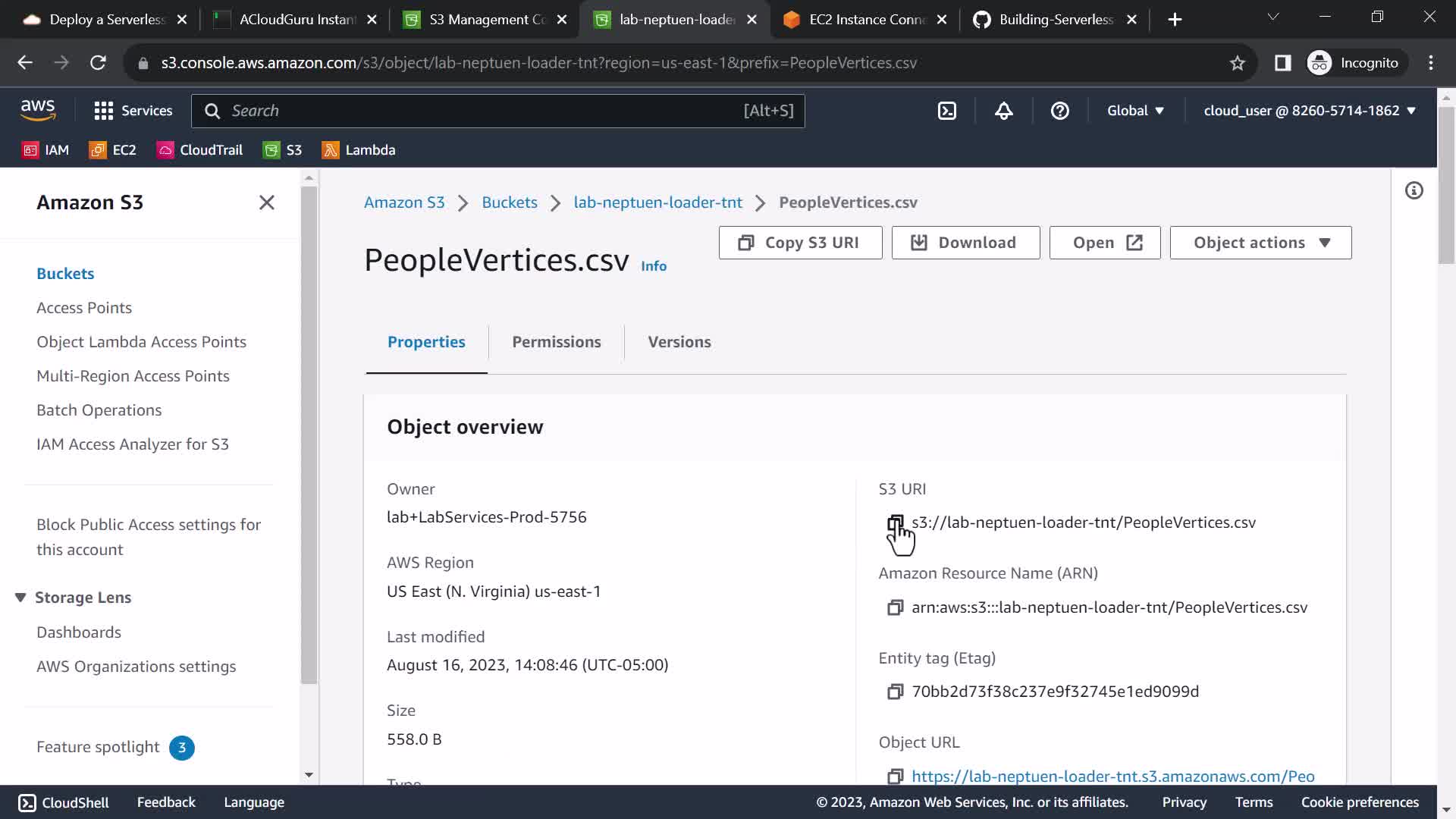Screen dimensions: 1456x819
Task: Click the Lambda shortcut in favorites bar
Action: tap(359, 150)
